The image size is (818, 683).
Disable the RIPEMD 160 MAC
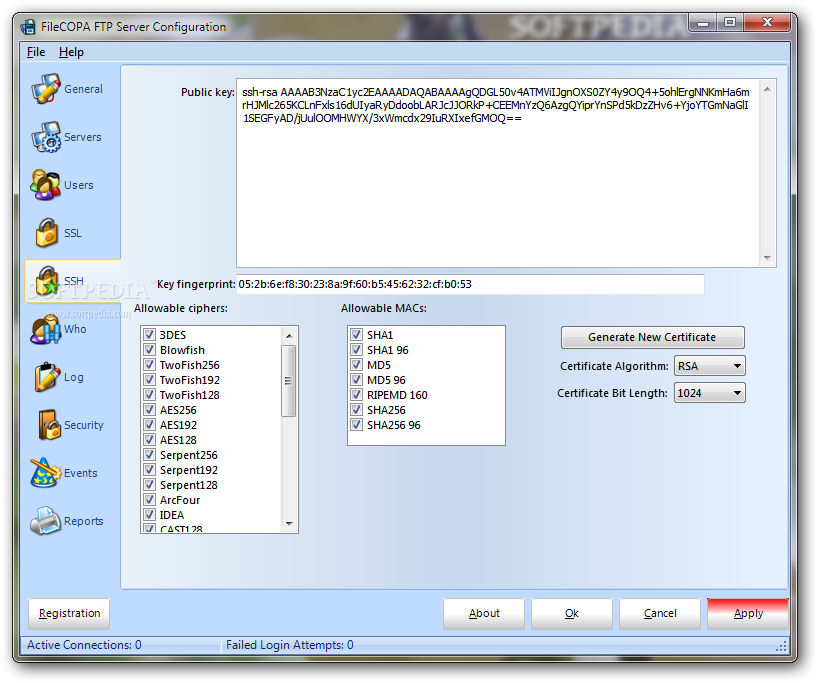pos(357,394)
